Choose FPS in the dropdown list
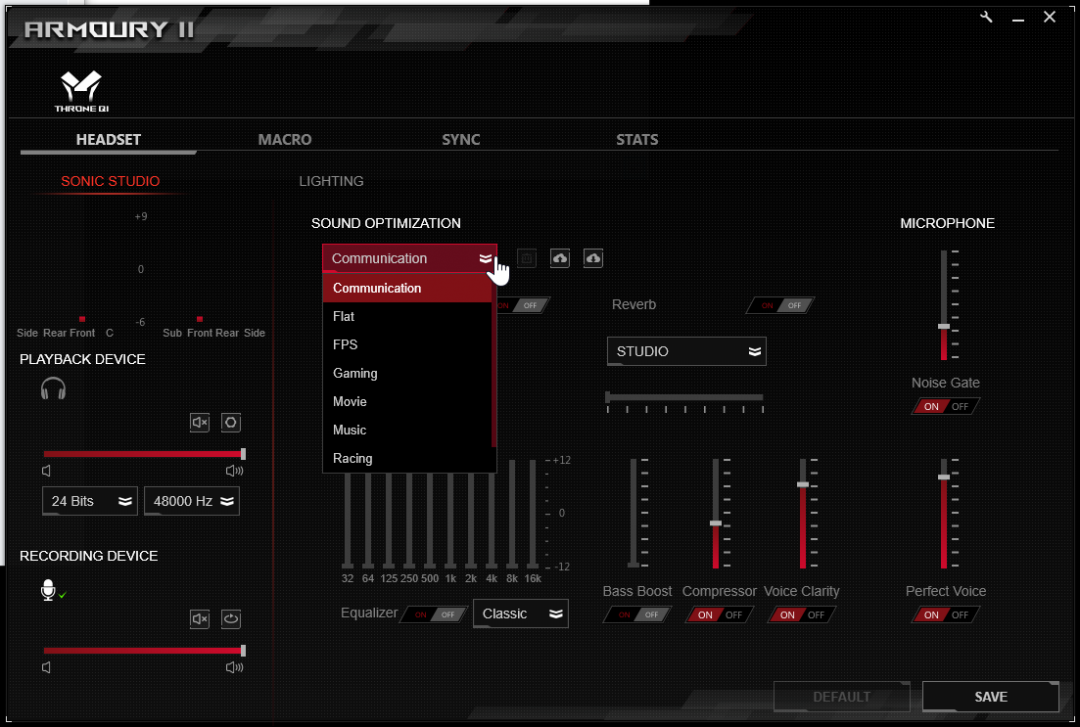Viewport: 1080px width, 727px height. click(407, 345)
